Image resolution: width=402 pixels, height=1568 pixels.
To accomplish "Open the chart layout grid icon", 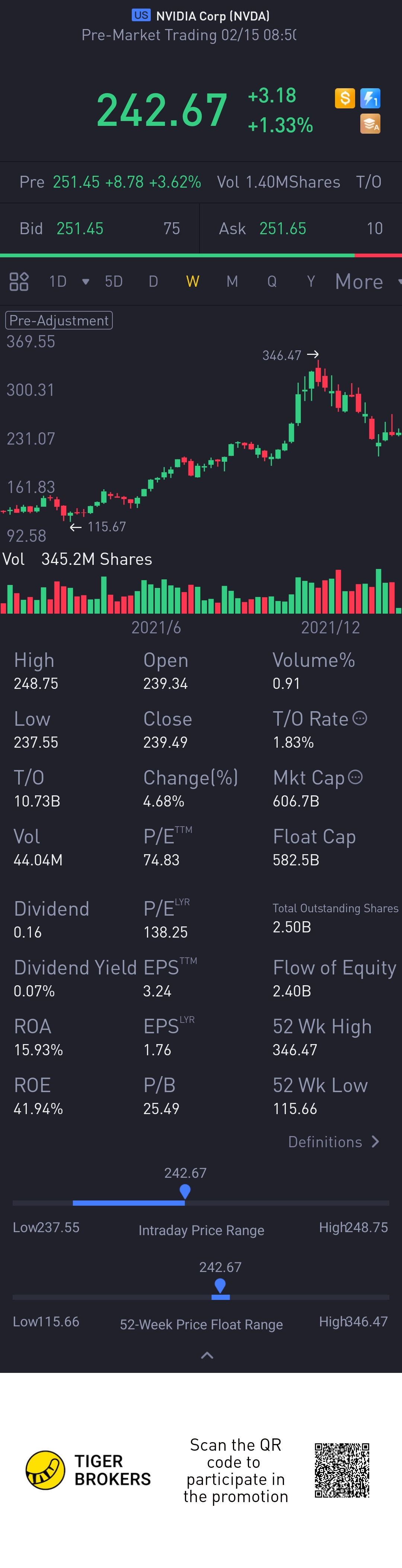I will tap(19, 281).
